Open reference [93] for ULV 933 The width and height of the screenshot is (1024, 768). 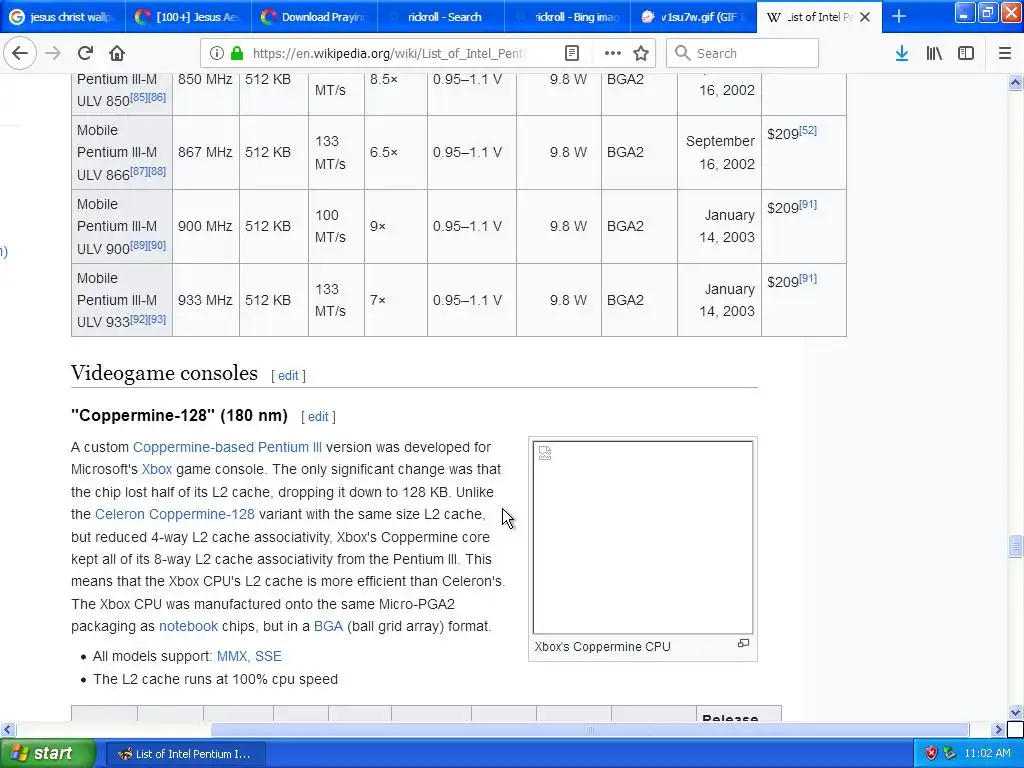tap(157, 319)
